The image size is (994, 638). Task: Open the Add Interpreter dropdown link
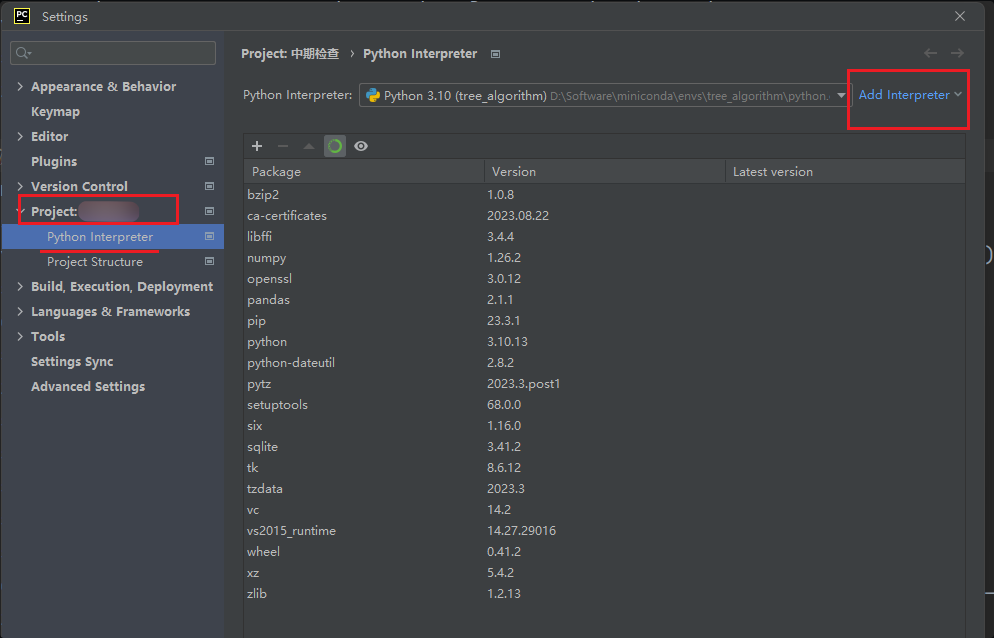pos(910,95)
